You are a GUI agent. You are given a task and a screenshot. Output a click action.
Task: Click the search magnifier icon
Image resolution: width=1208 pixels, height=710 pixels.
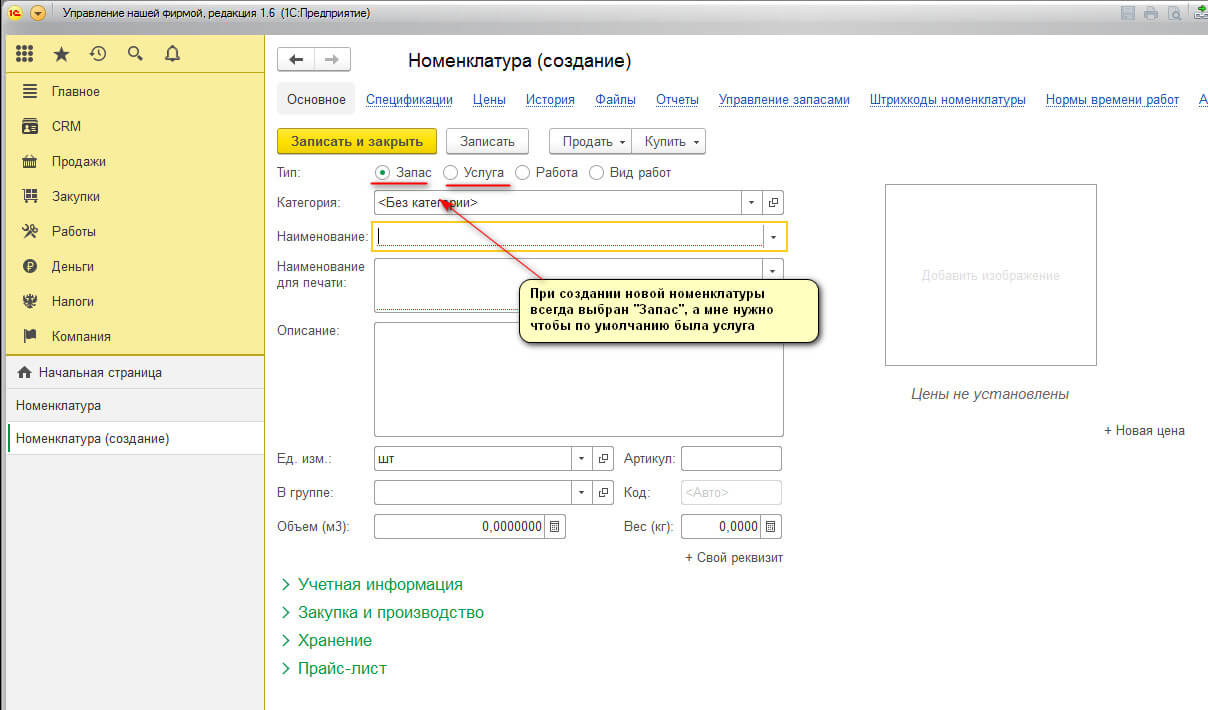(135, 54)
